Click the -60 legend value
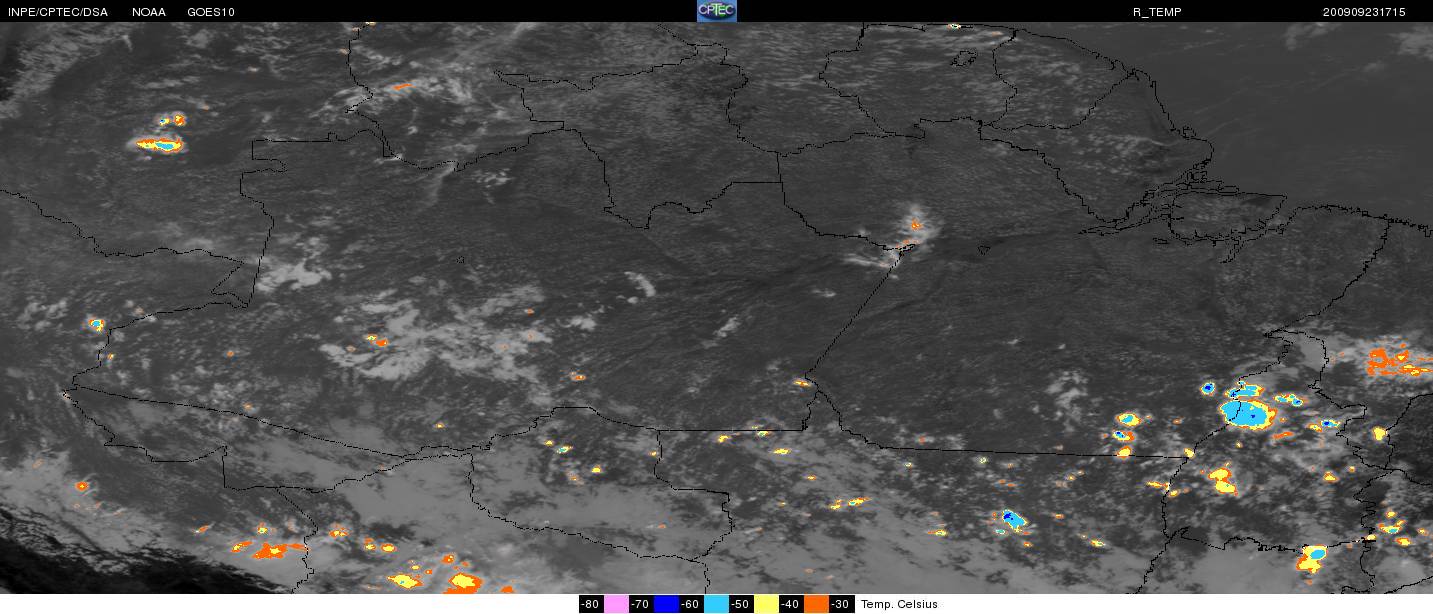 tap(691, 604)
